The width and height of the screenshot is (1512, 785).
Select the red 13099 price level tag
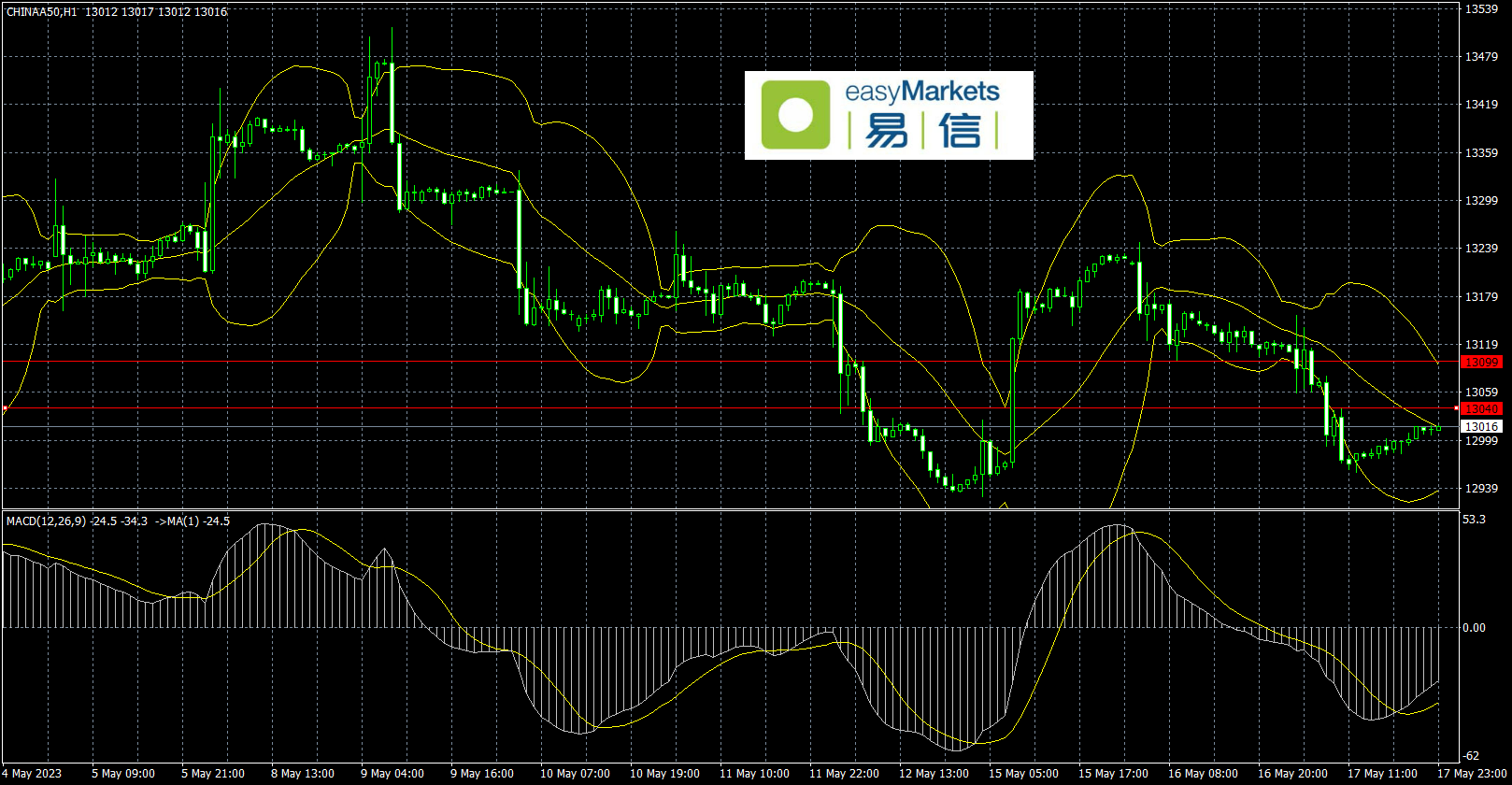(x=1482, y=362)
